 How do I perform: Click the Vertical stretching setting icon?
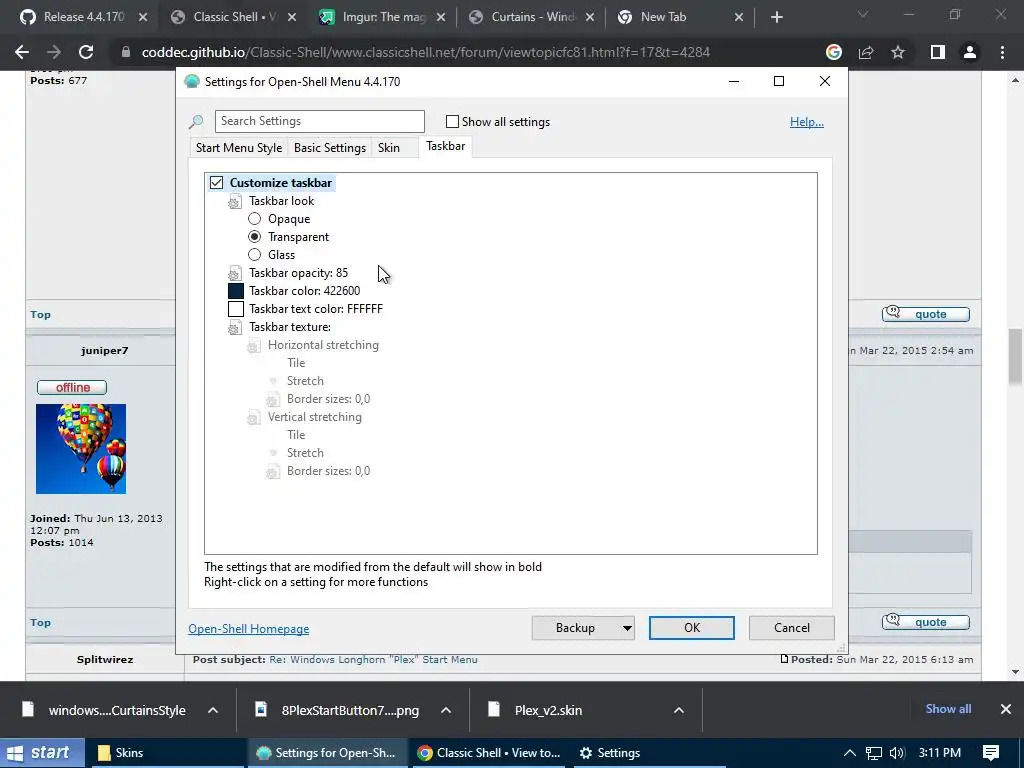[253, 418]
